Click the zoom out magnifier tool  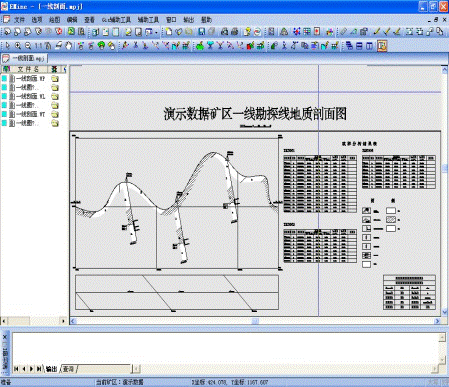pos(28,46)
